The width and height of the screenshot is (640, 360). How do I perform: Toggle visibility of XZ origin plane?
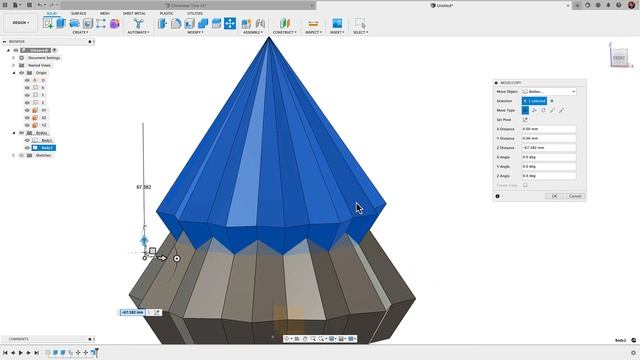27,118
